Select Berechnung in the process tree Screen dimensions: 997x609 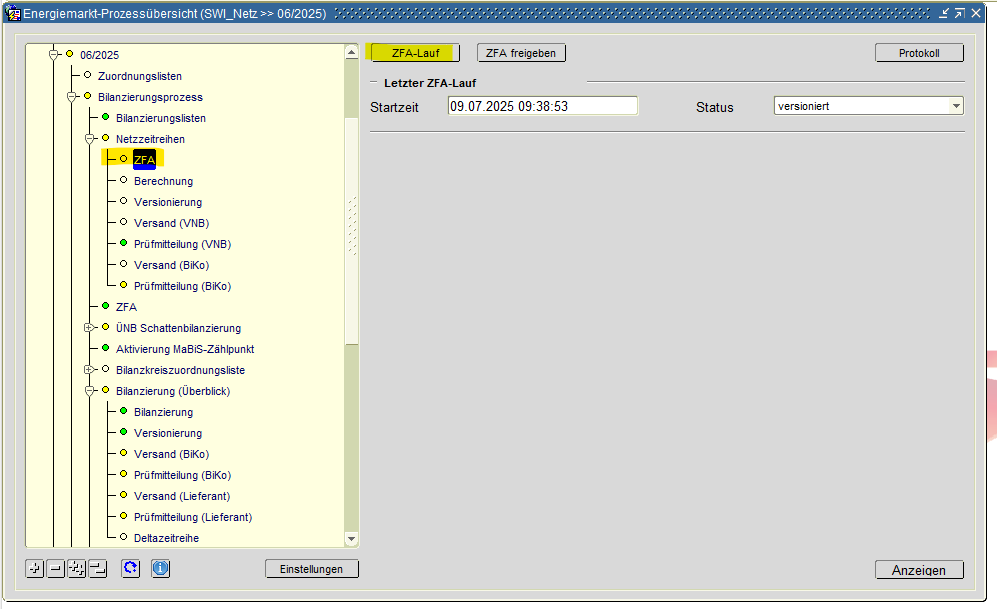click(x=163, y=181)
